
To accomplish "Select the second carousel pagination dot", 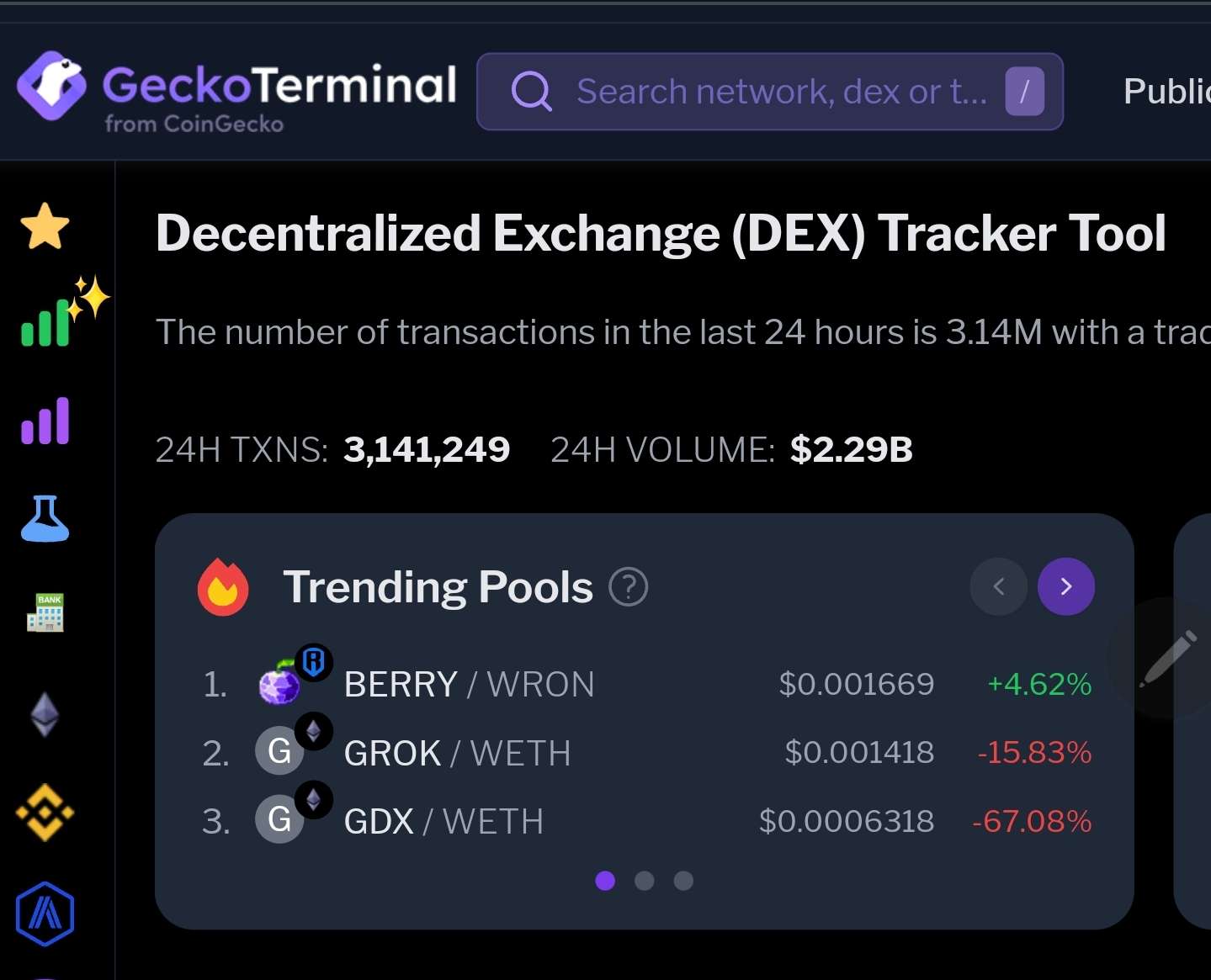I will 645,881.
